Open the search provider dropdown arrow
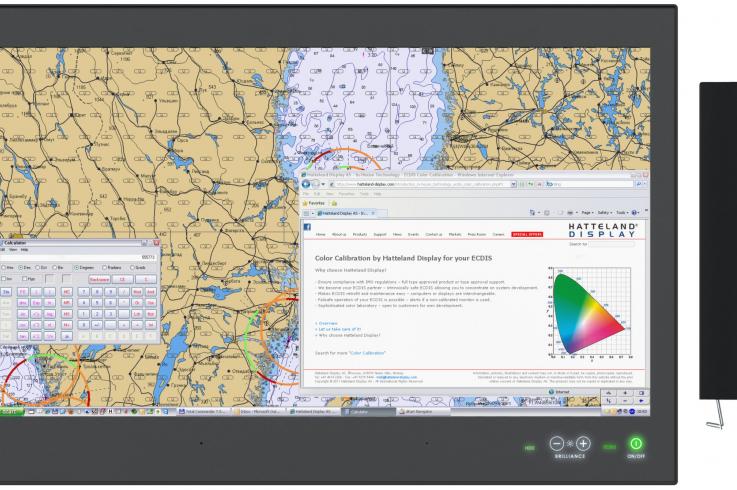The height and width of the screenshot is (490, 737). pos(645,184)
